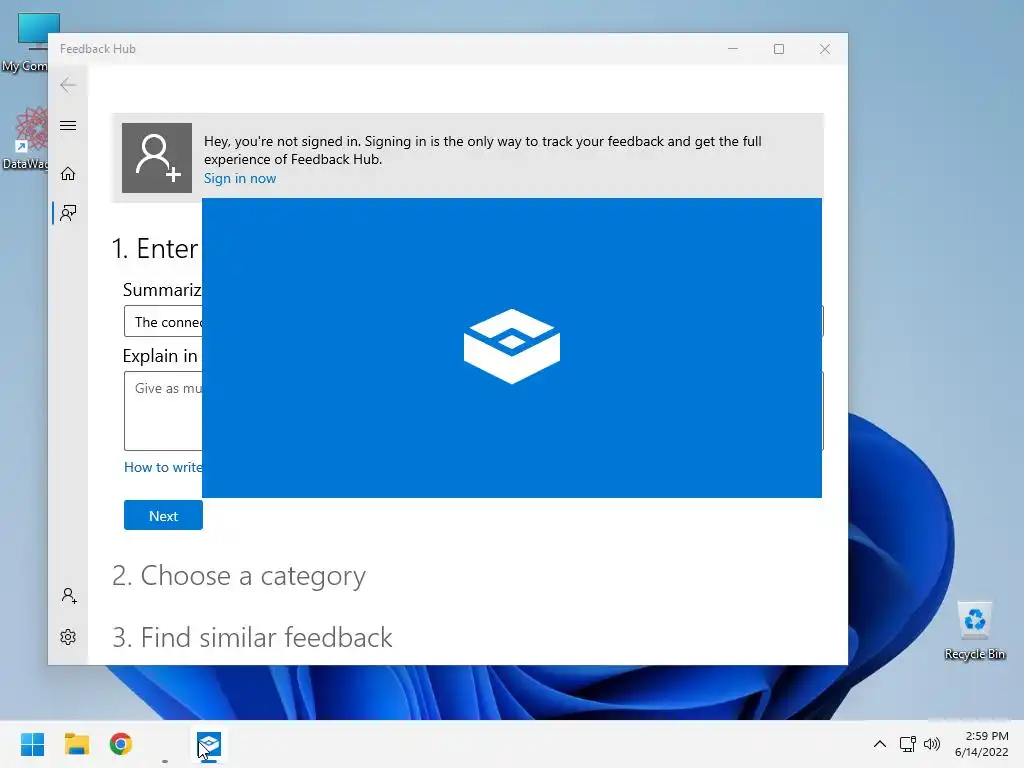Image resolution: width=1024 pixels, height=768 pixels.
Task: Open the Feedback section icon in sidebar
Action: coord(68,213)
